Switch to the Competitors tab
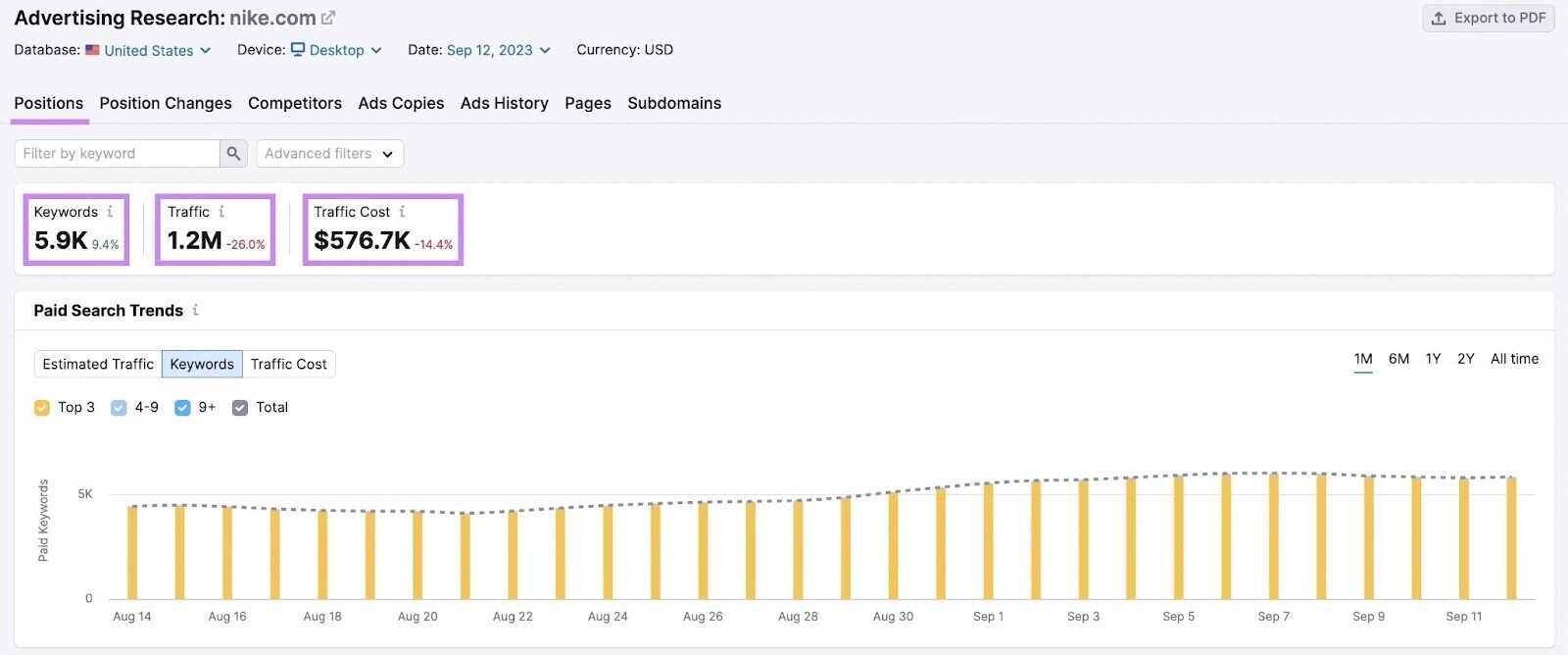Viewport: 1568px width, 655px height. (295, 103)
